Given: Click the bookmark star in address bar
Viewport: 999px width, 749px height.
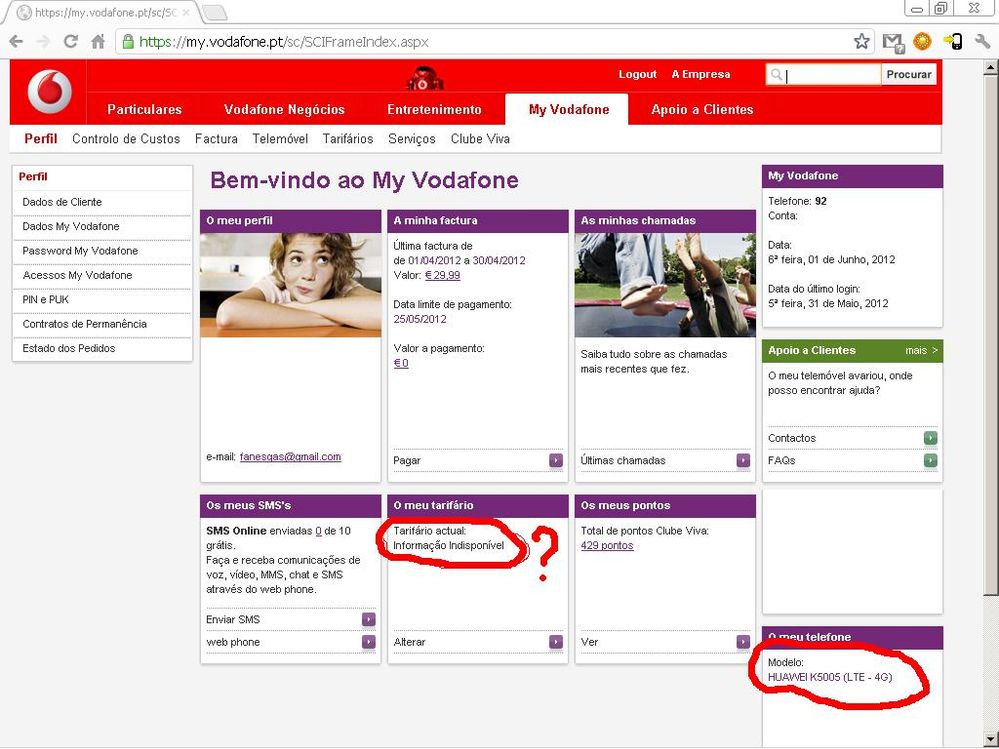Looking at the screenshot, I should (861, 42).
